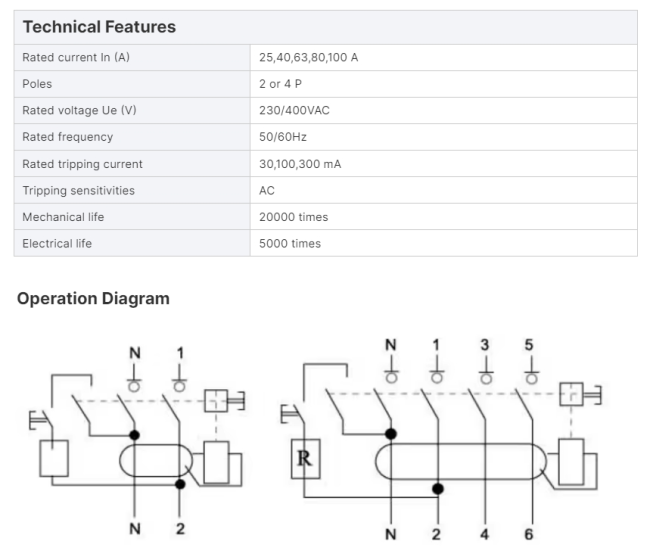This screenshot has width=650, height=560.
Task: Click the '30,100,300 mA' value
Action: coord(300,164)
